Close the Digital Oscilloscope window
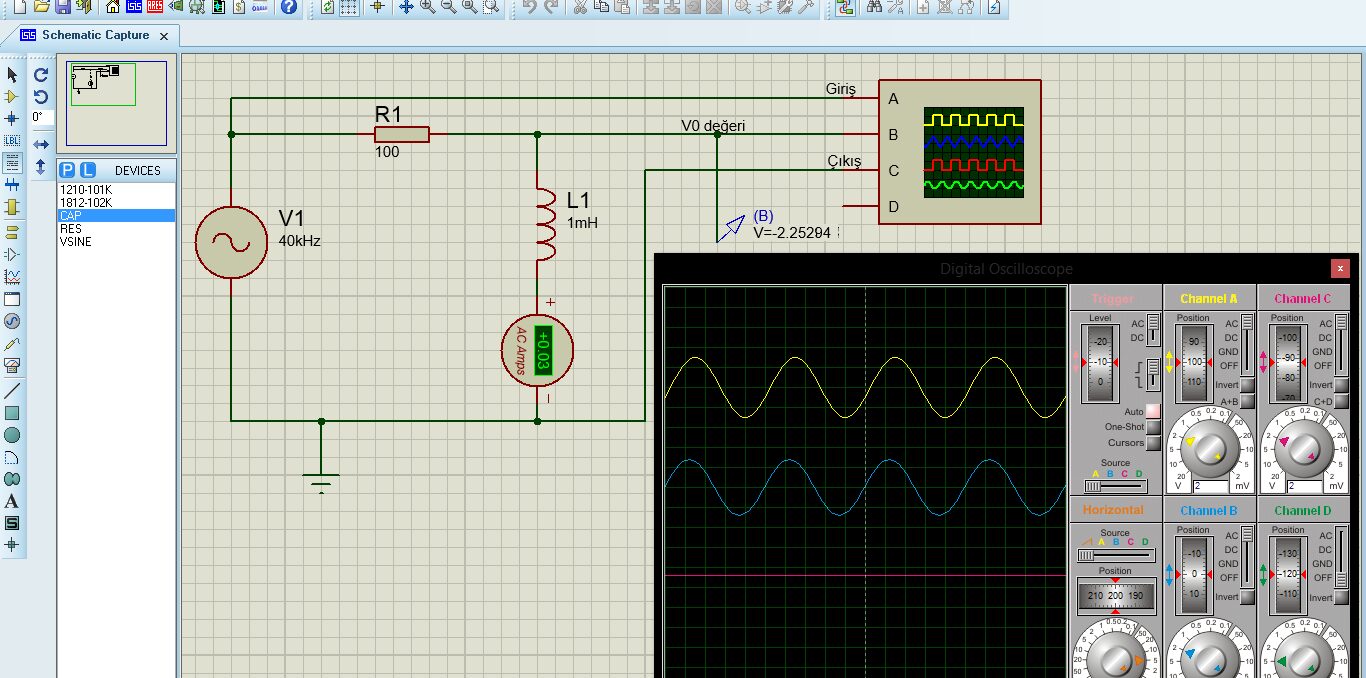This screenshot has width=1366, height=678. pyautogui.click(x=1340, y=268)
